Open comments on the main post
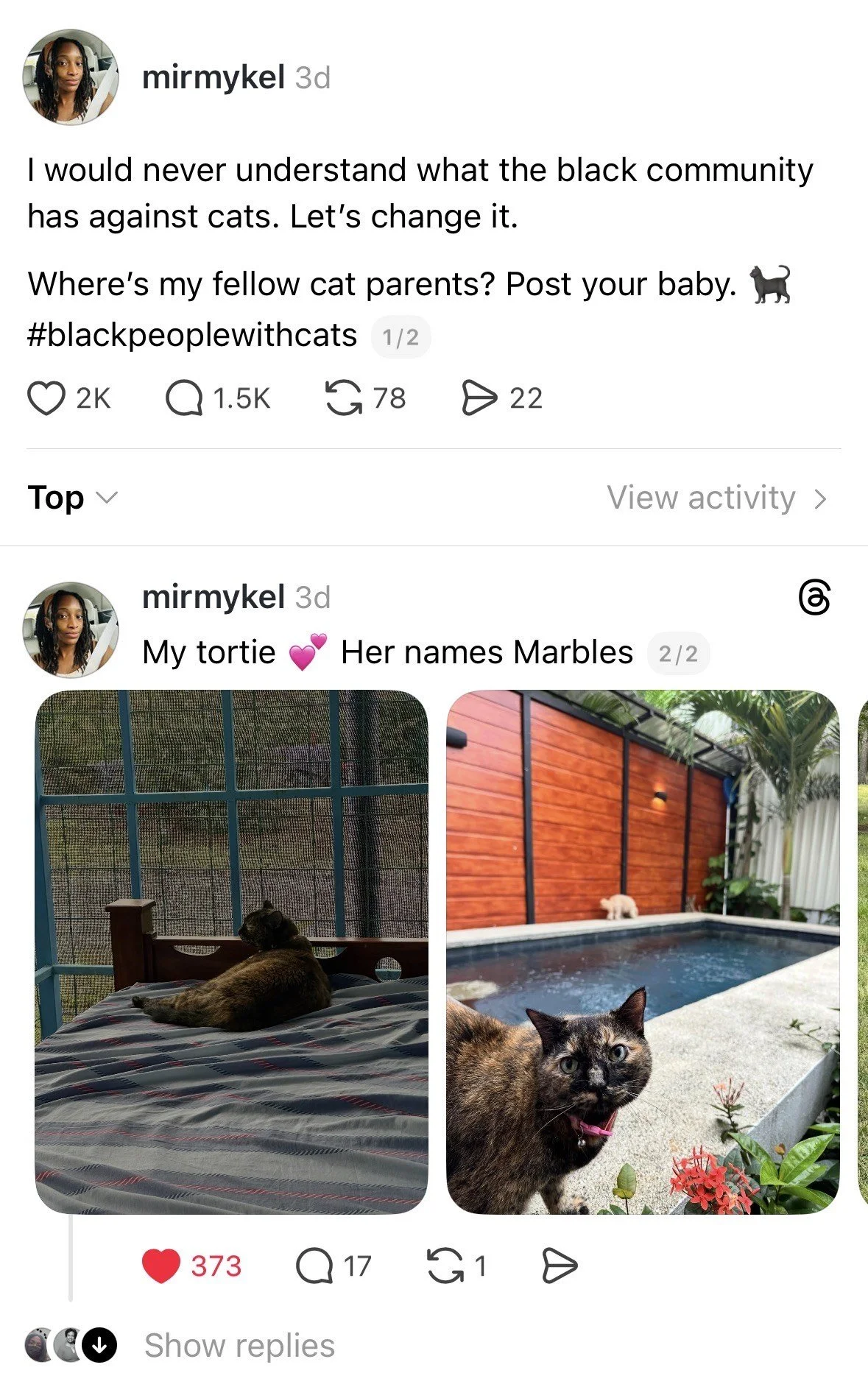Viewport: 868px width, 1373px height. (x=184, y=398)
